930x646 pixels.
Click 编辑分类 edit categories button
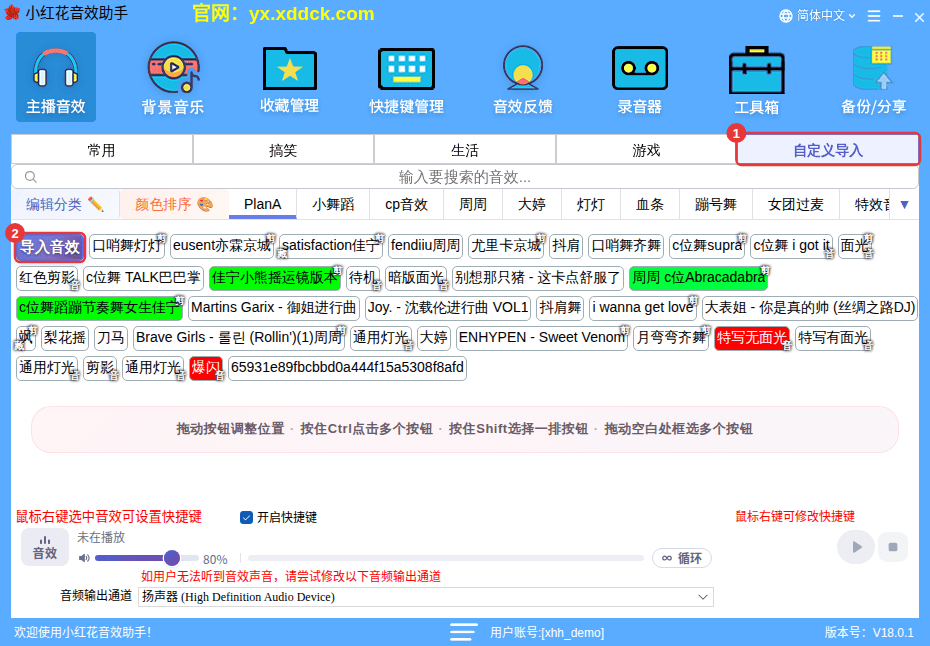point(65,205)
